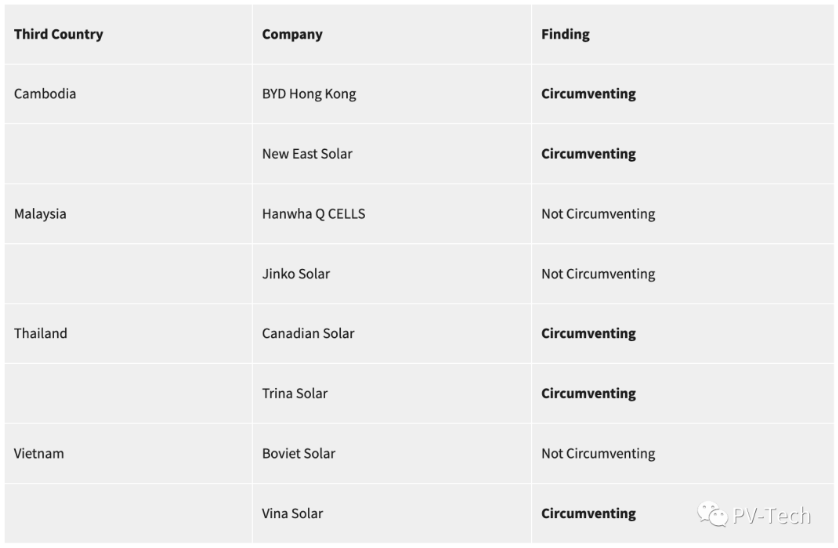Click the PV-Tech watermark text
Image resolution: width=838 pixels, height=548 pixels.
click(x=772, y=515)
